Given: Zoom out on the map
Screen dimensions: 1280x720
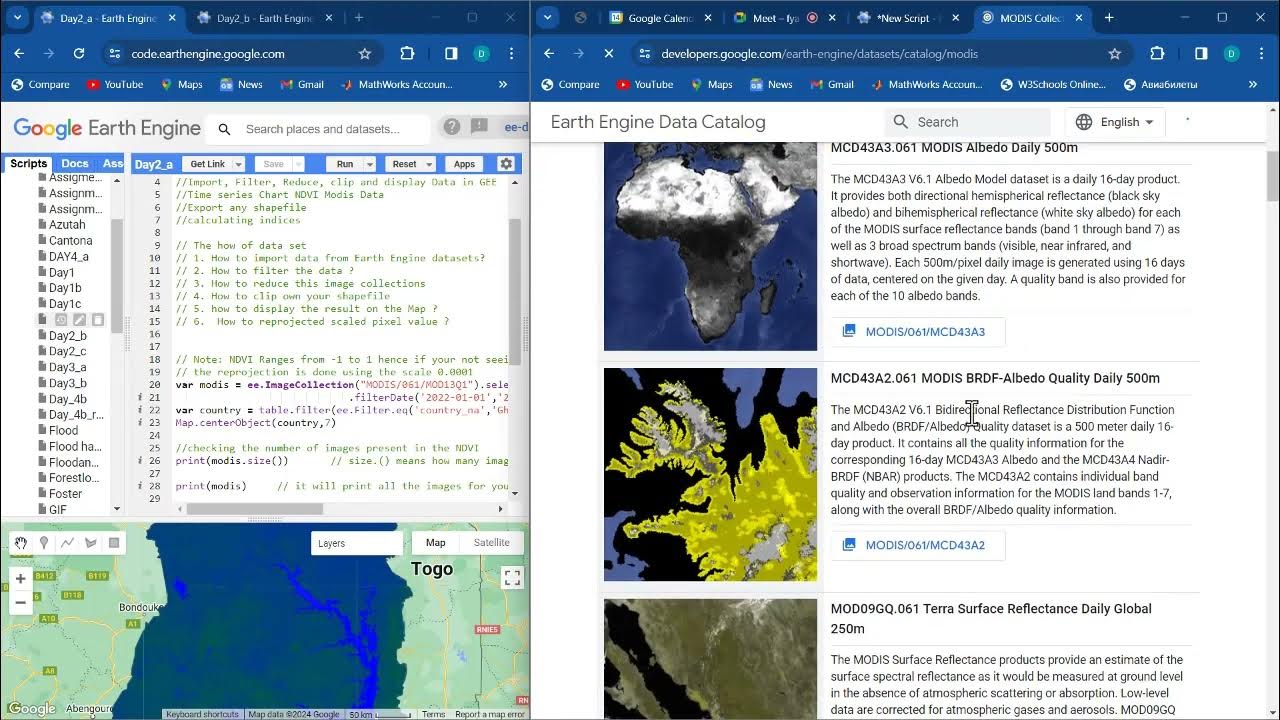Looking at the screenshot, I should point(20,603).
